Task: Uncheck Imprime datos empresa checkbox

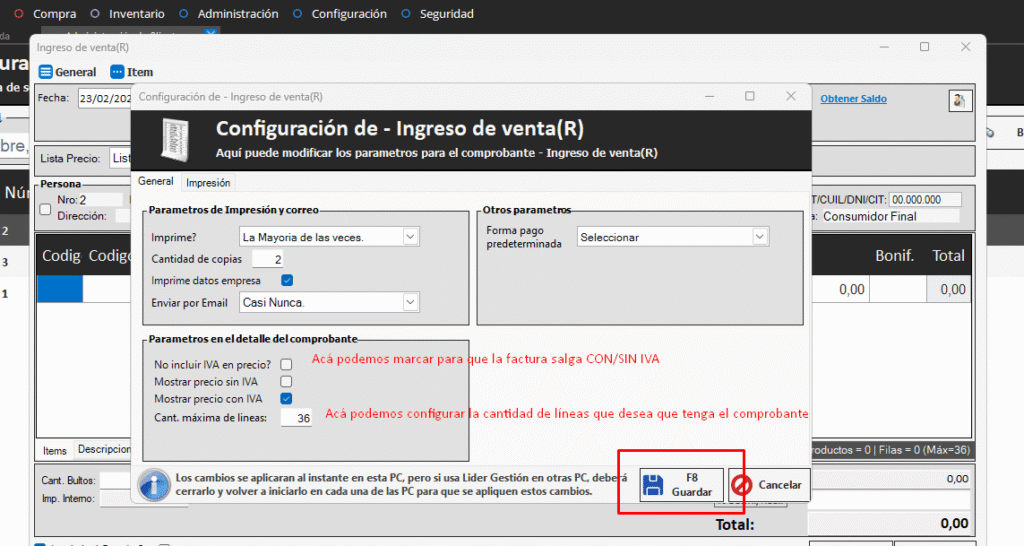Action: 287,280
